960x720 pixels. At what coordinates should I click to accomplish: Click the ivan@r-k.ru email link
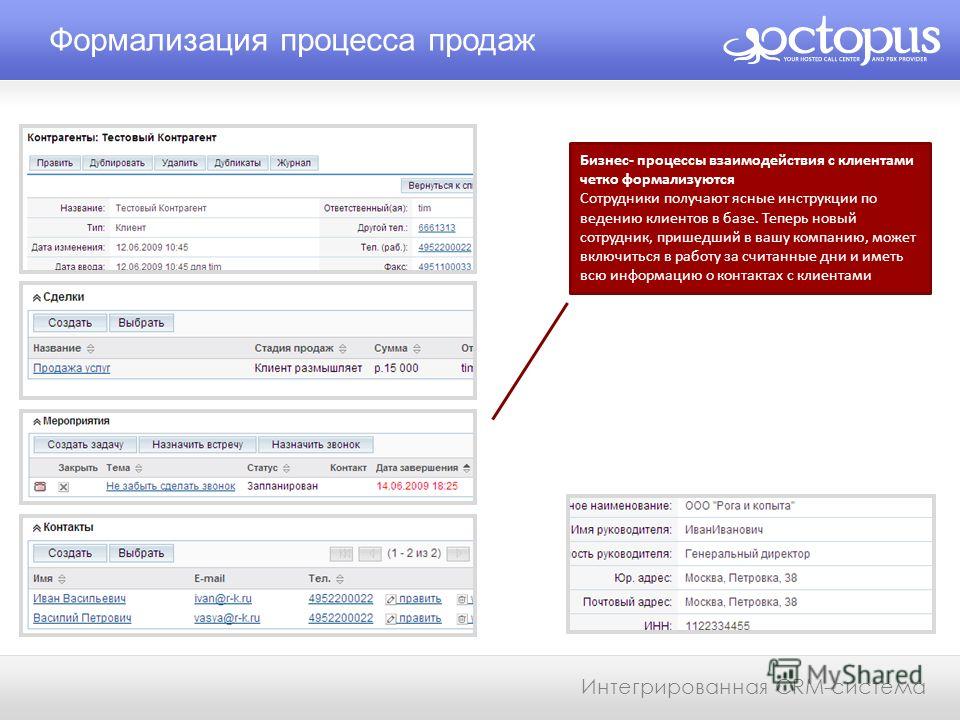click(x=223, y=599)
